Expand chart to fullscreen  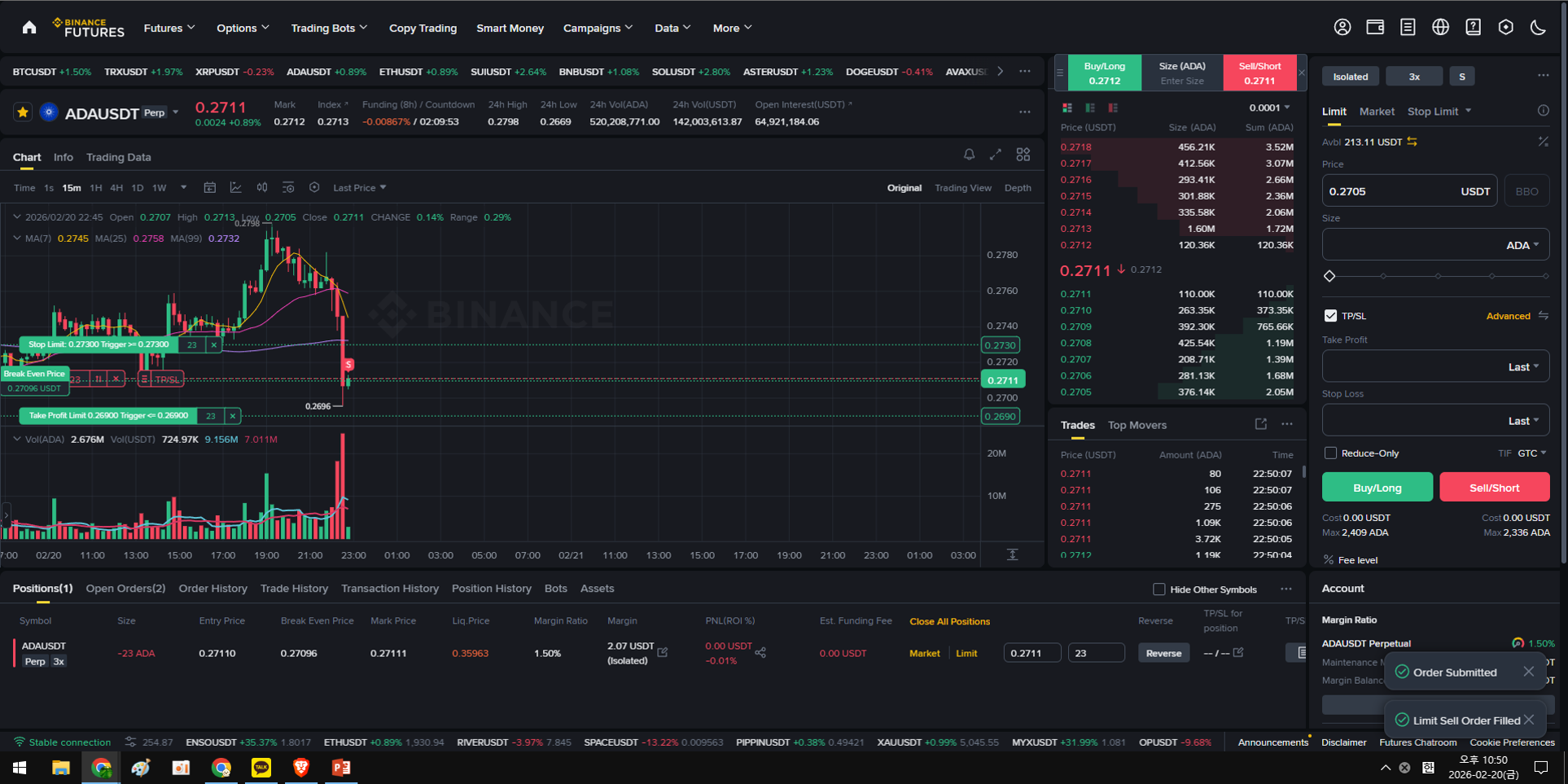coord(996,154)
